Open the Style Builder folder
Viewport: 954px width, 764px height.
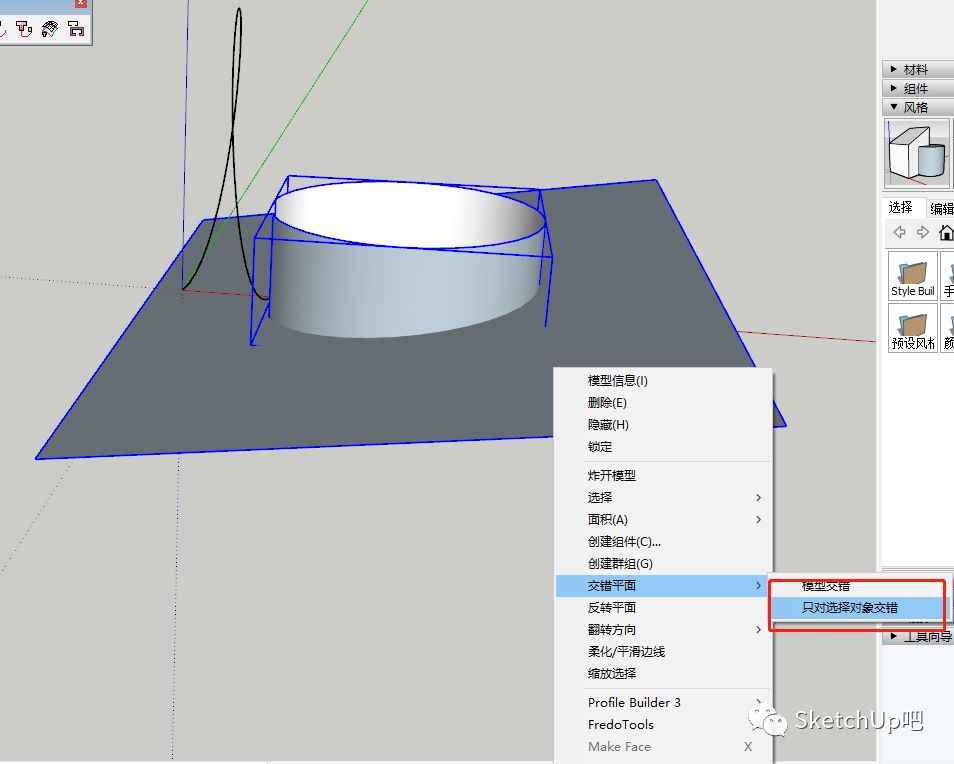click(913, 276)
